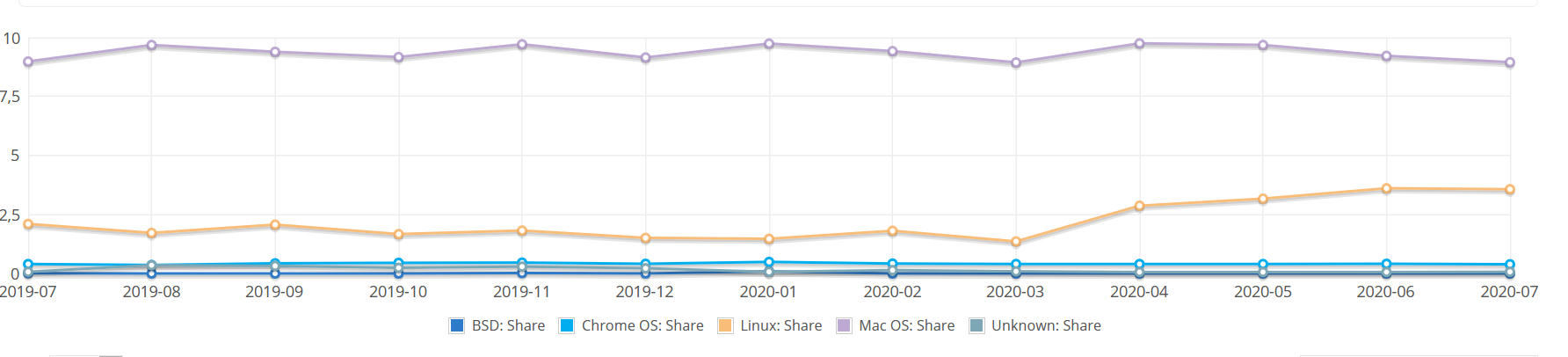This screenshot has height=357, width=1568.
Task: Click the Chrome OS legend color swatch
Action: click(x=567, y=325)
